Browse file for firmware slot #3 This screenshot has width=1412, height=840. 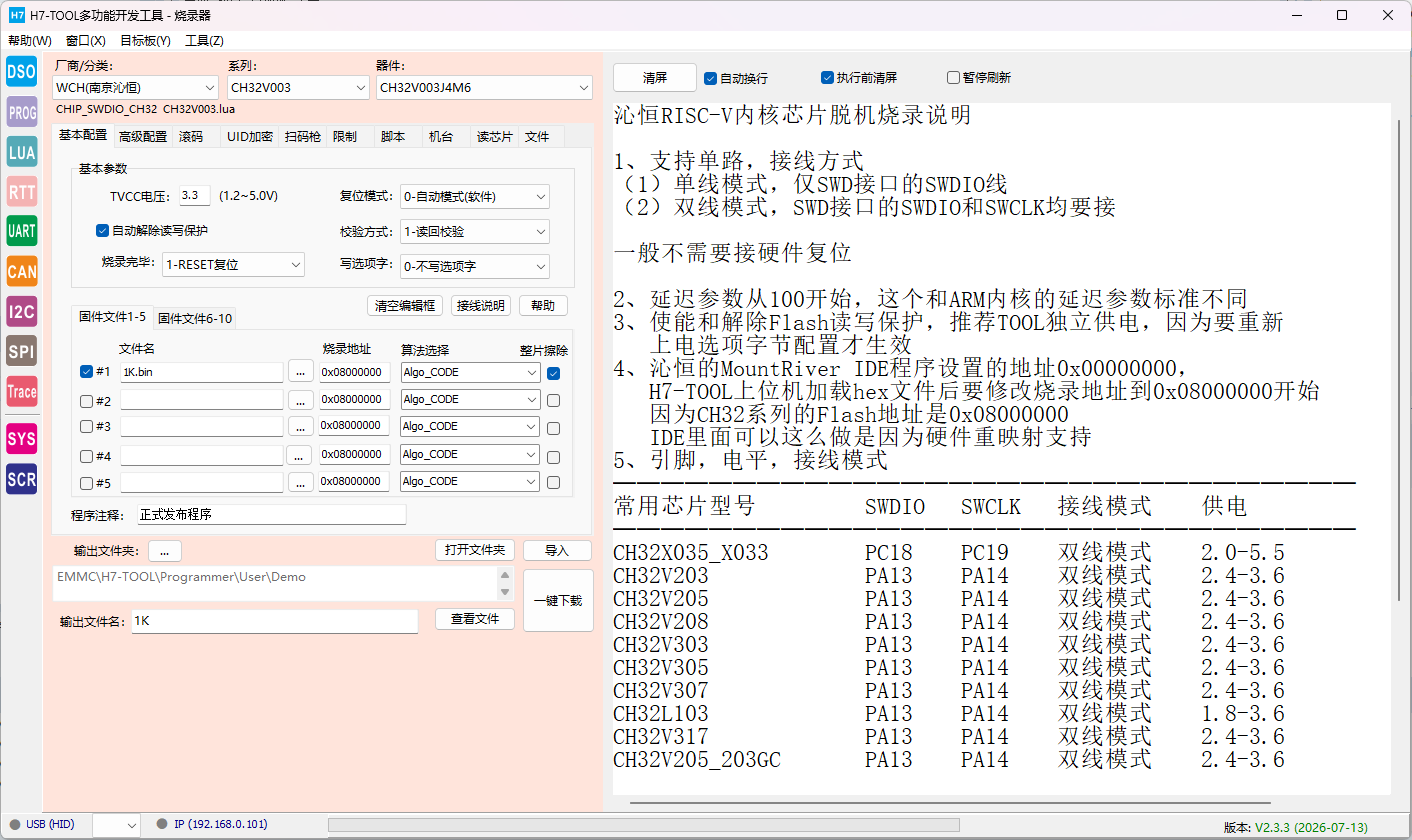click(301, 426)
